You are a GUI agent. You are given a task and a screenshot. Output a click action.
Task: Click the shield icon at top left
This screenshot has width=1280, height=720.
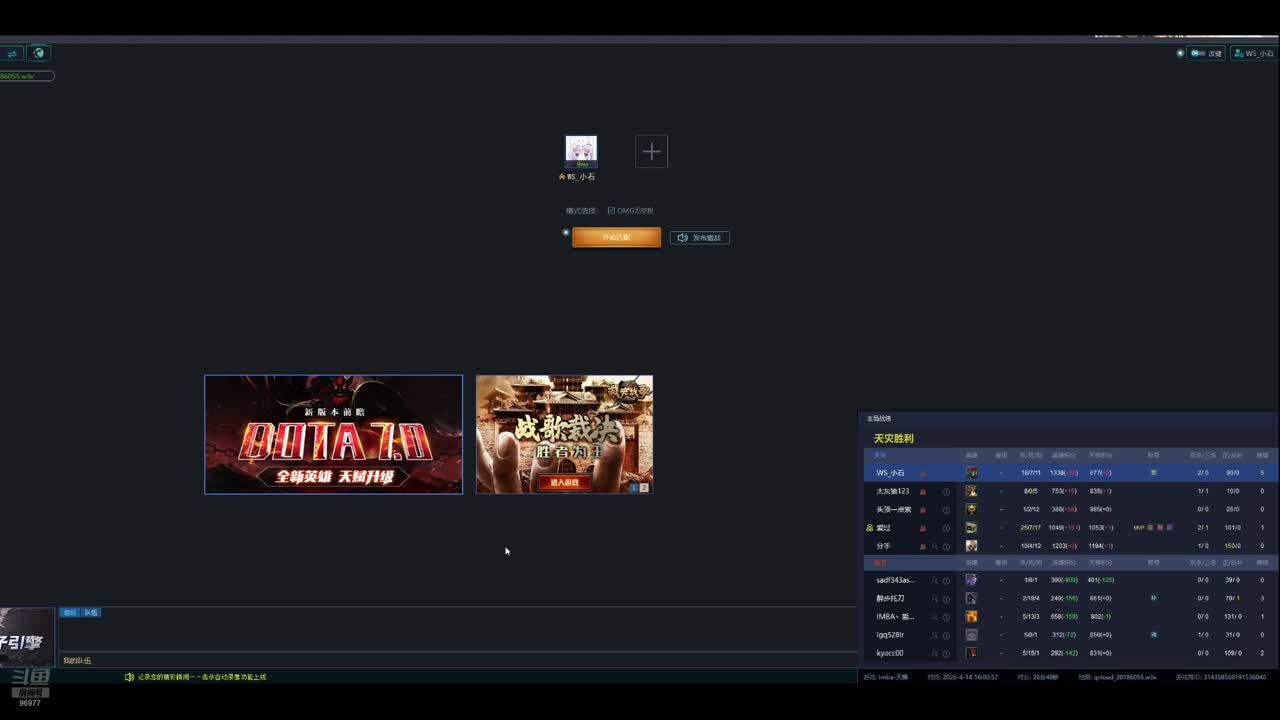[x=38, y=53]
